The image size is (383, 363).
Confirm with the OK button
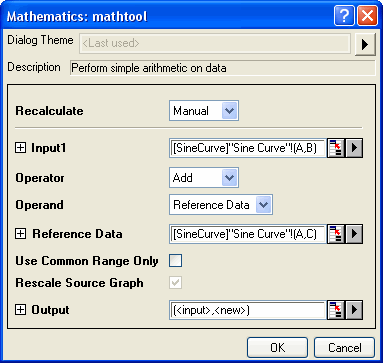tap(277, 348)
